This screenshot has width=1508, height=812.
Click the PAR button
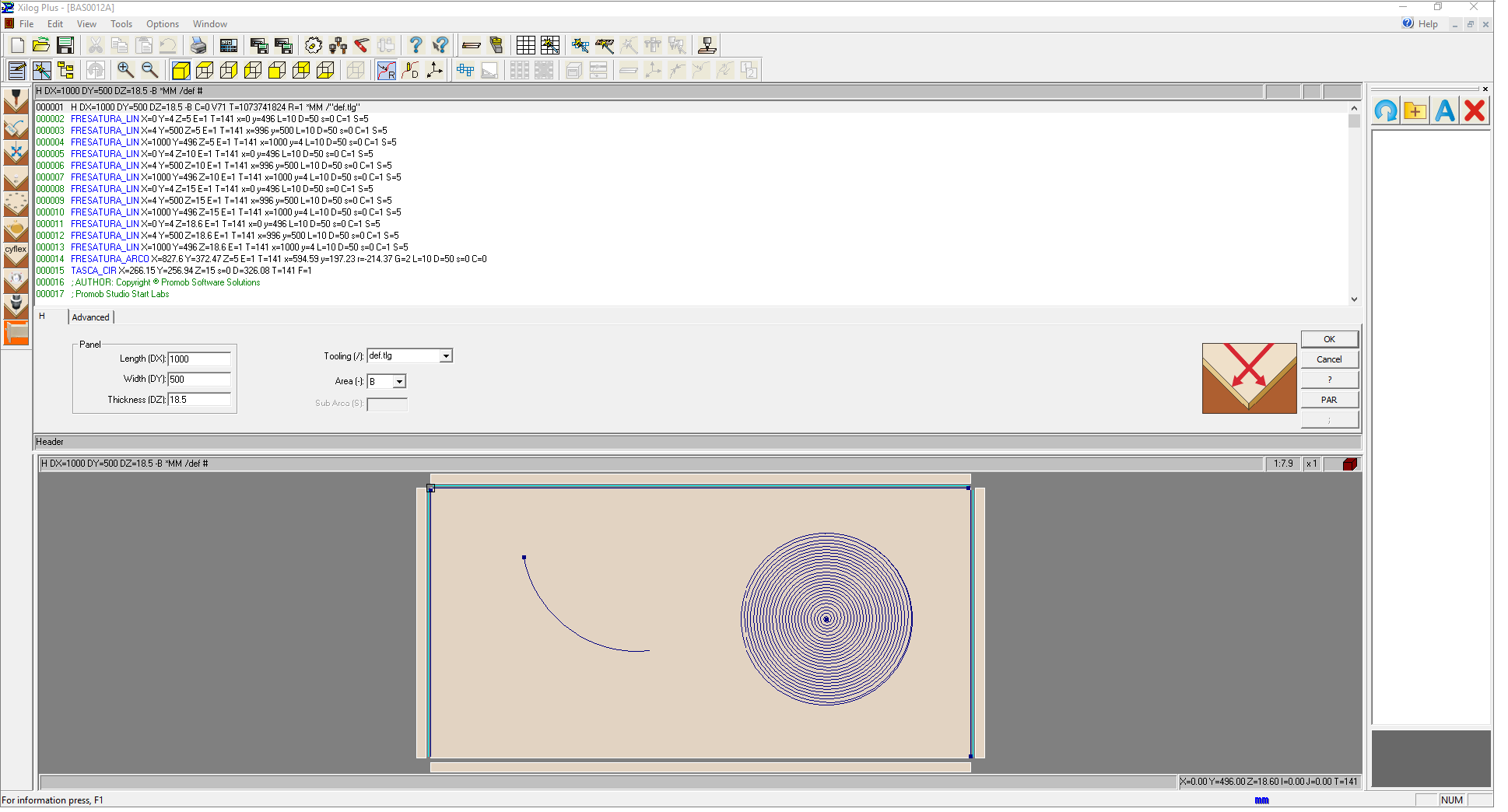[1330, 400]
